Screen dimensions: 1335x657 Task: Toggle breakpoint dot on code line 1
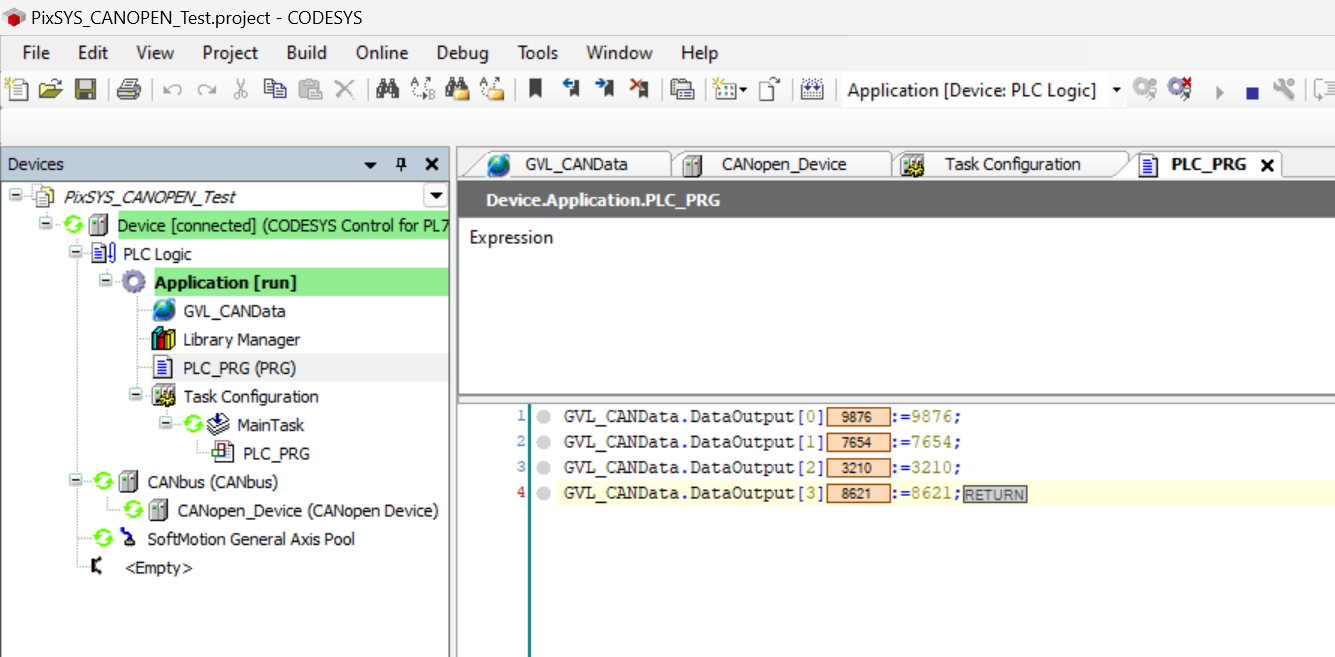pyautogui.click(x=543, y=416)
